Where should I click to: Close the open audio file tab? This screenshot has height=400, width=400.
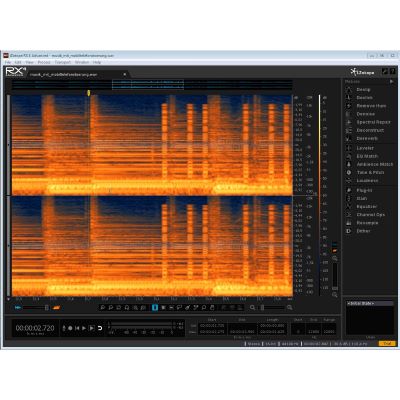(x=125, y=74)
